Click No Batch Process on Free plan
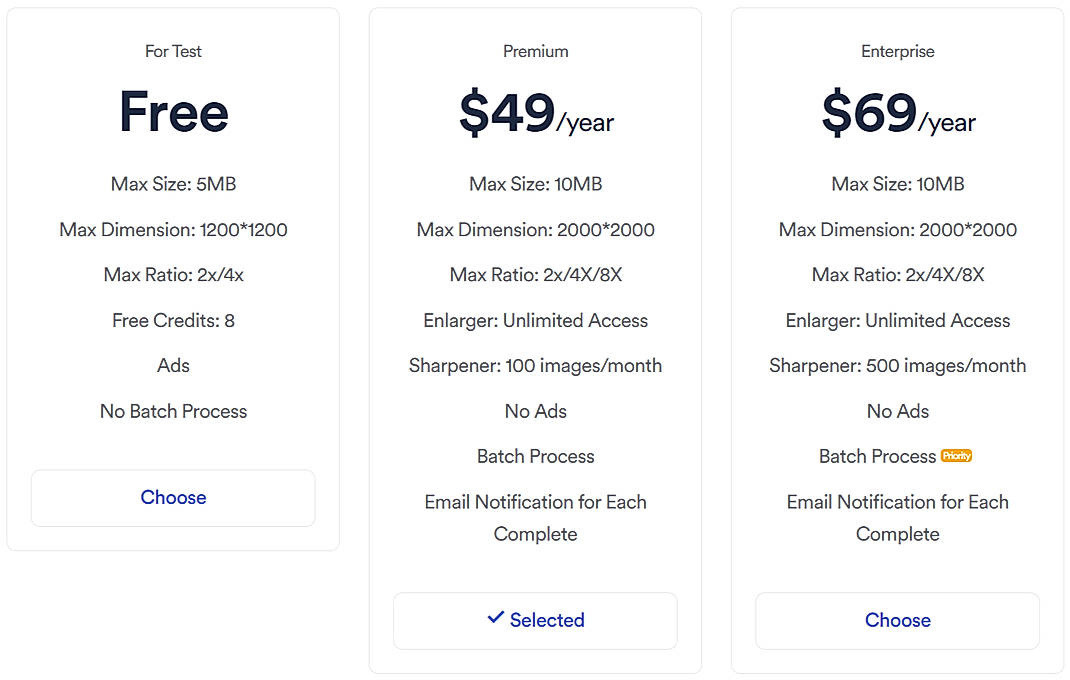Viewport: 1070px width, 680px height. pyautogui.click(x=173, y=411)
